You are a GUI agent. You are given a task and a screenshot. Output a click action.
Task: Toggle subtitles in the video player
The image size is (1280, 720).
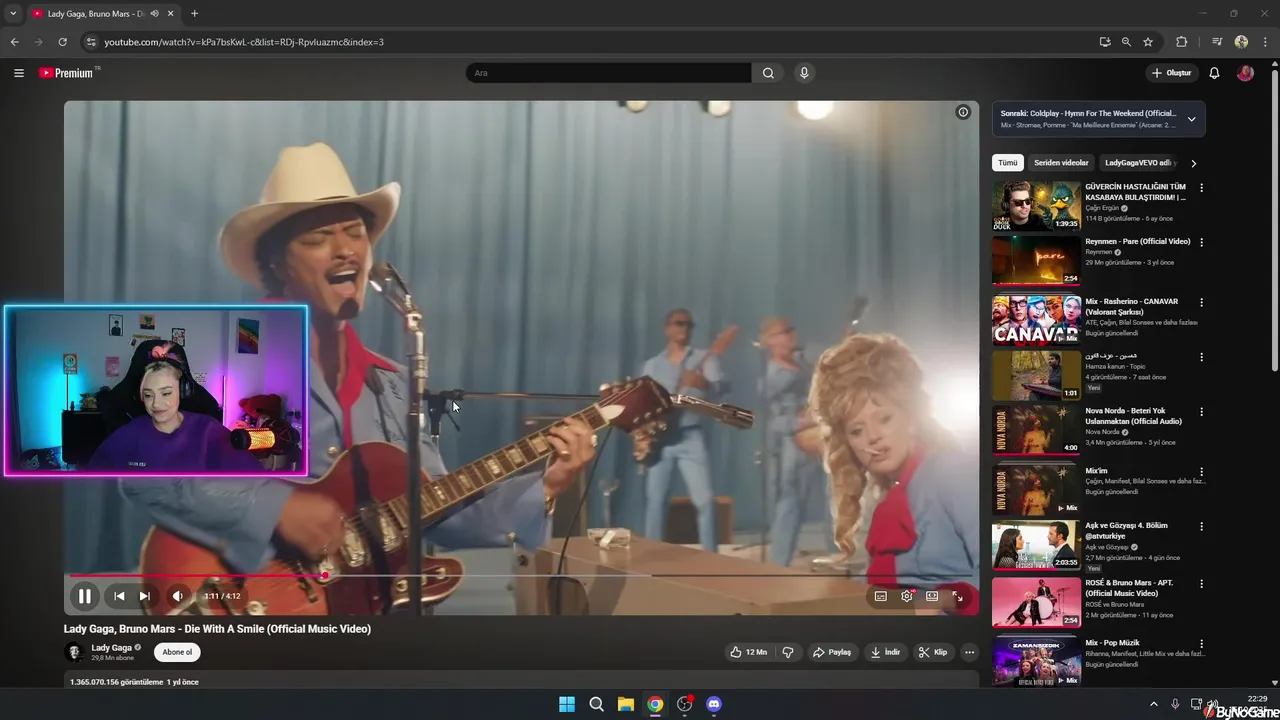point(880,596)
